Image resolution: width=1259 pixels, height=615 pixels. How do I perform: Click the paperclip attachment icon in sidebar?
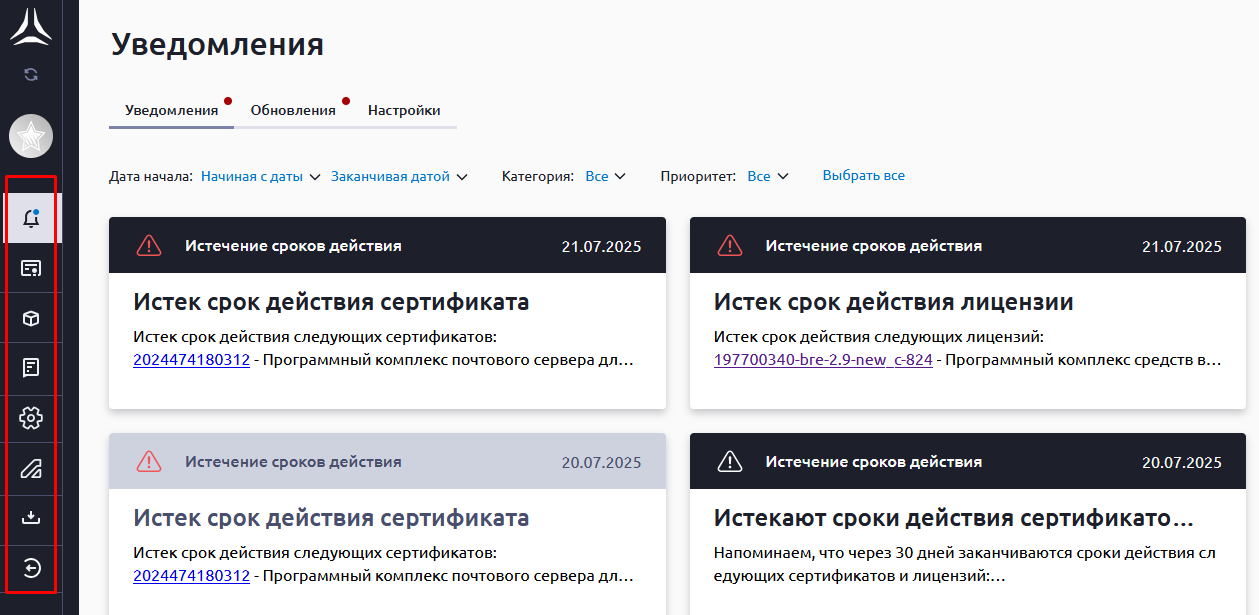[31, 468]
